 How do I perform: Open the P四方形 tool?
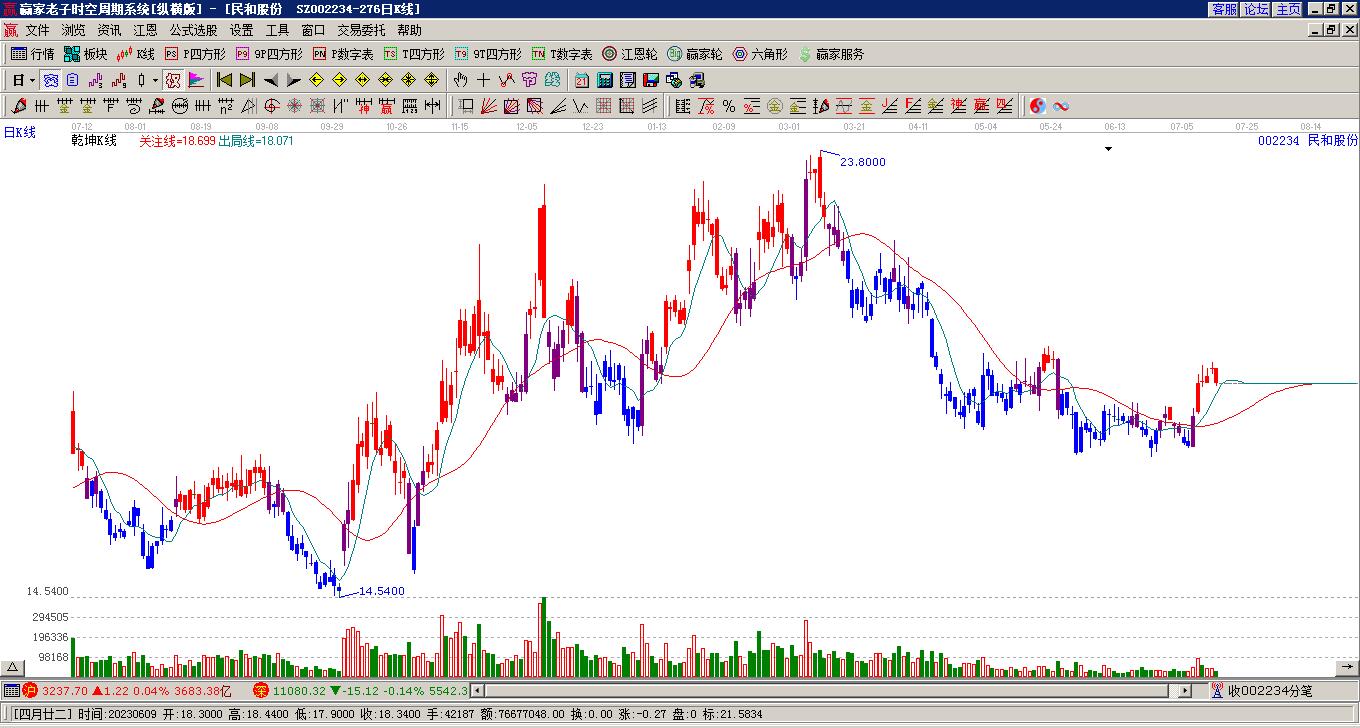[195, 54]
